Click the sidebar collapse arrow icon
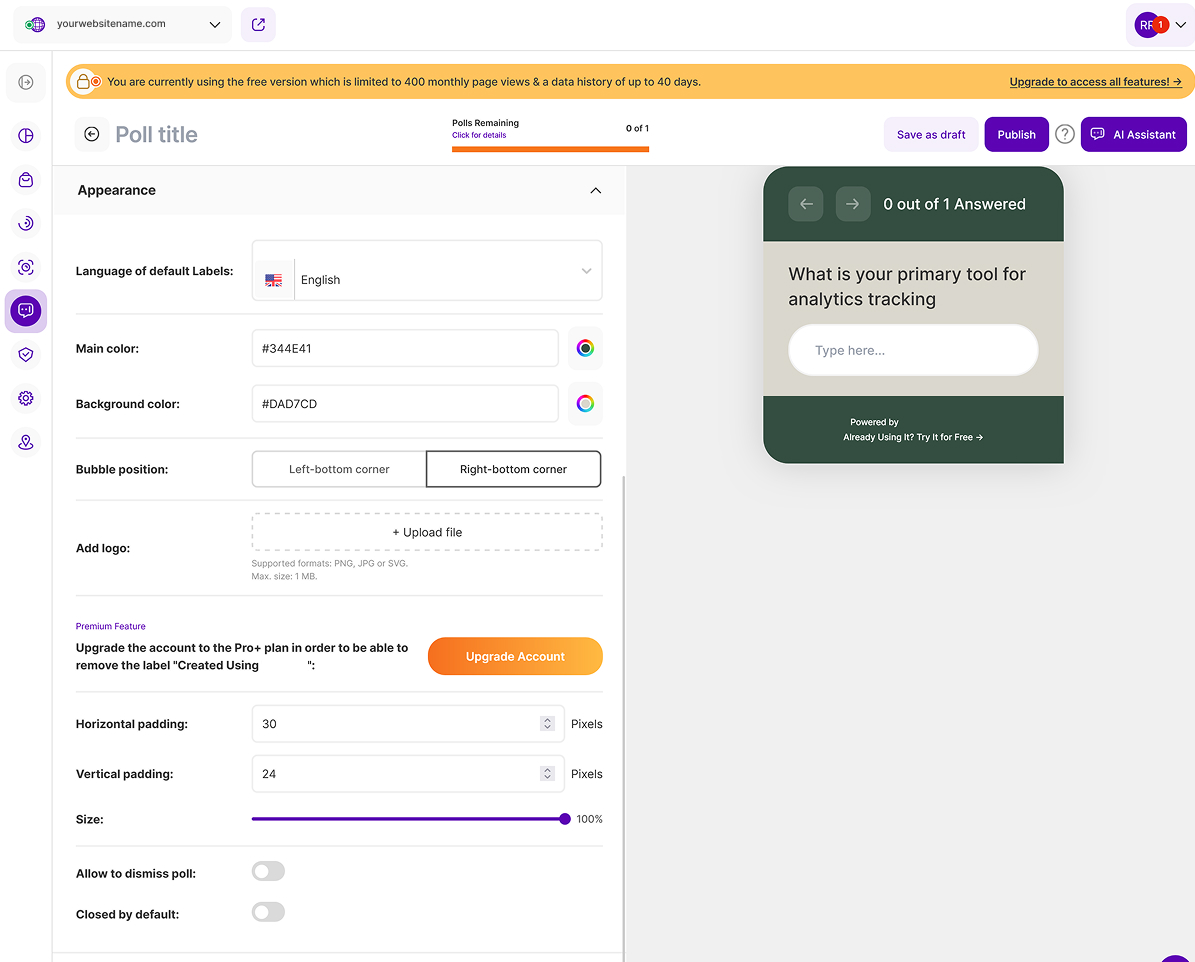The height and width of the screenshot is (962, 1195). tap(26, 82)
